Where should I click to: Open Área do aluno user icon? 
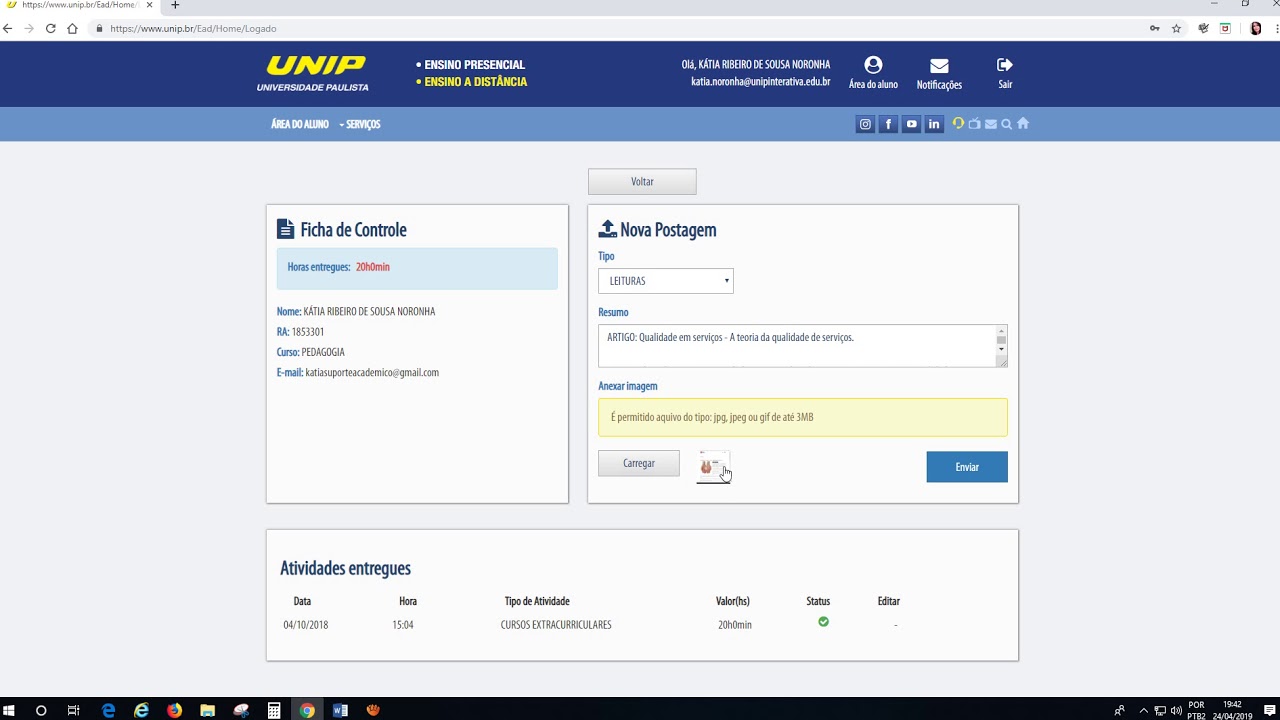click(x=873, y=65)
